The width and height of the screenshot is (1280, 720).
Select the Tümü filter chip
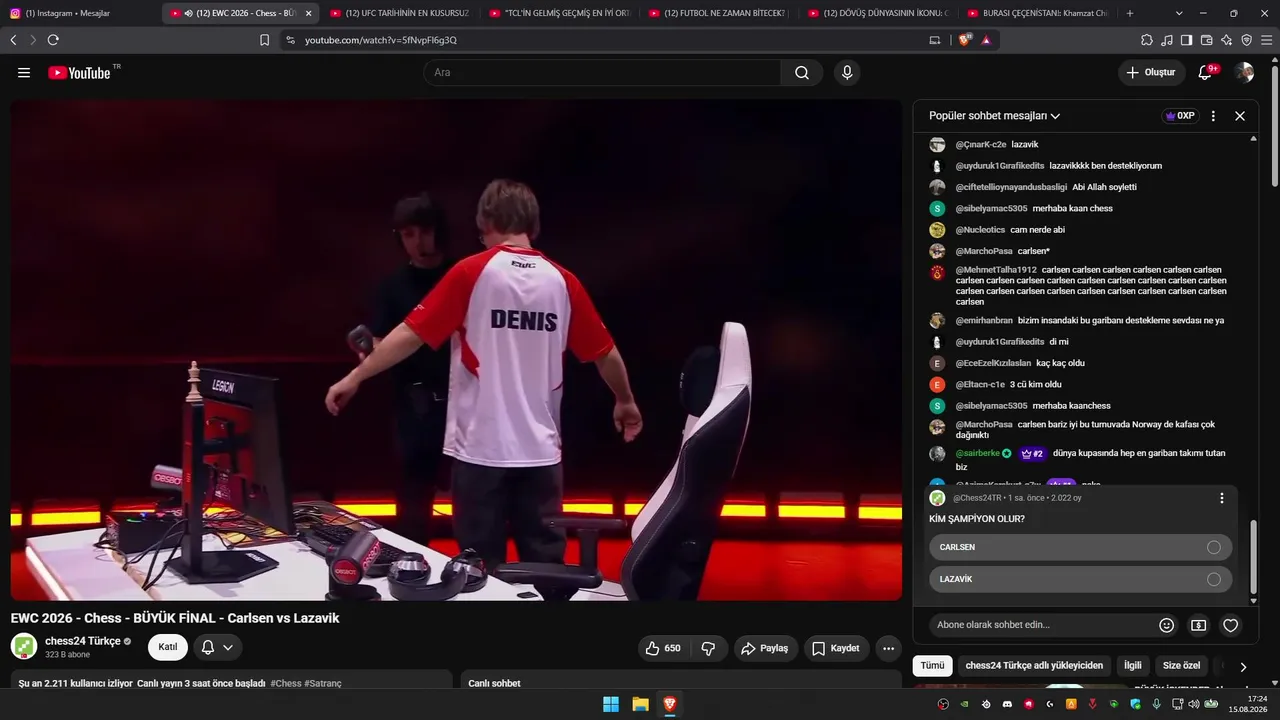pyautogui.click(x=932, y=666)
